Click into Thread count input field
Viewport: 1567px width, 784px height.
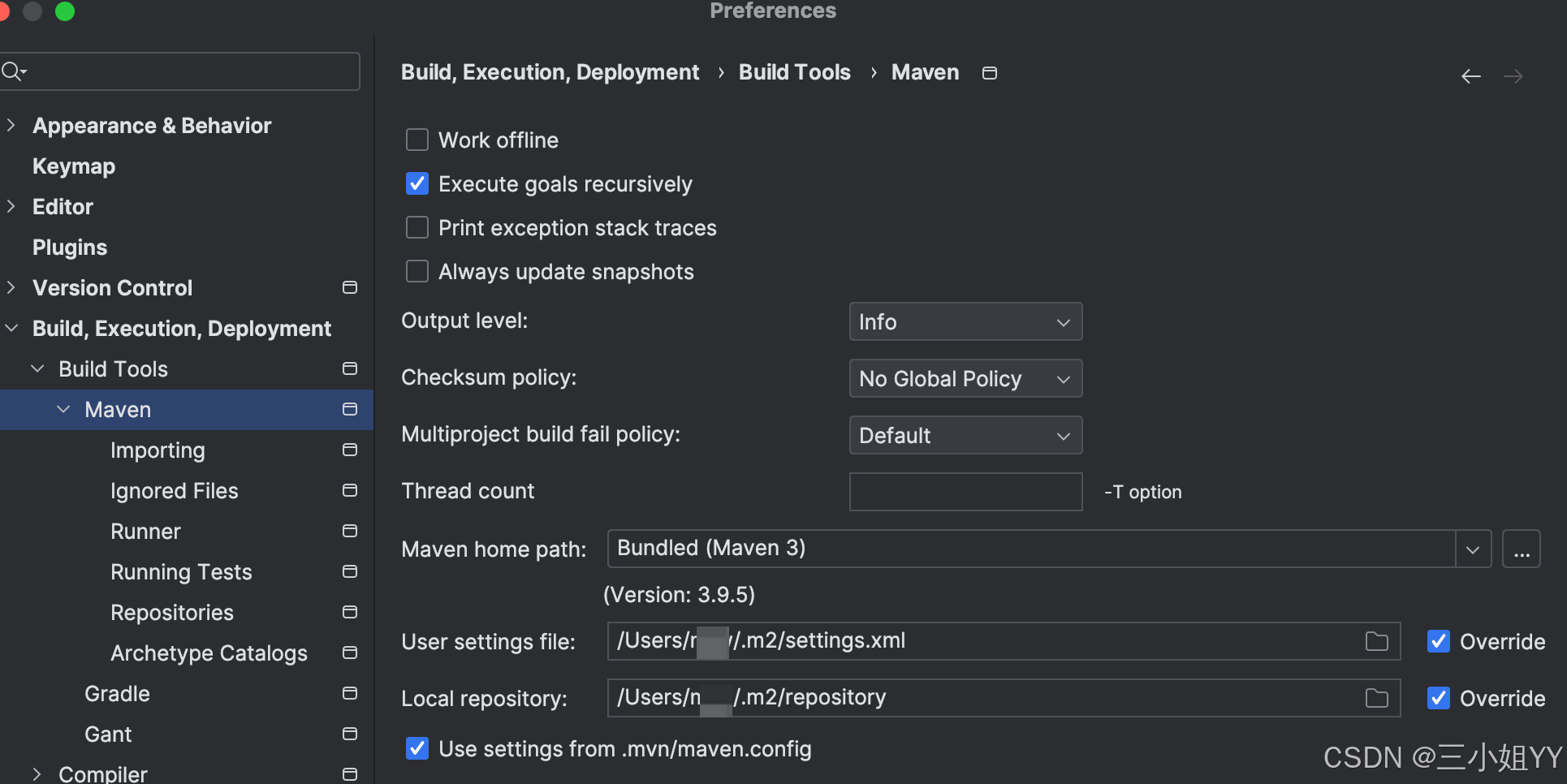pos(965,492)
